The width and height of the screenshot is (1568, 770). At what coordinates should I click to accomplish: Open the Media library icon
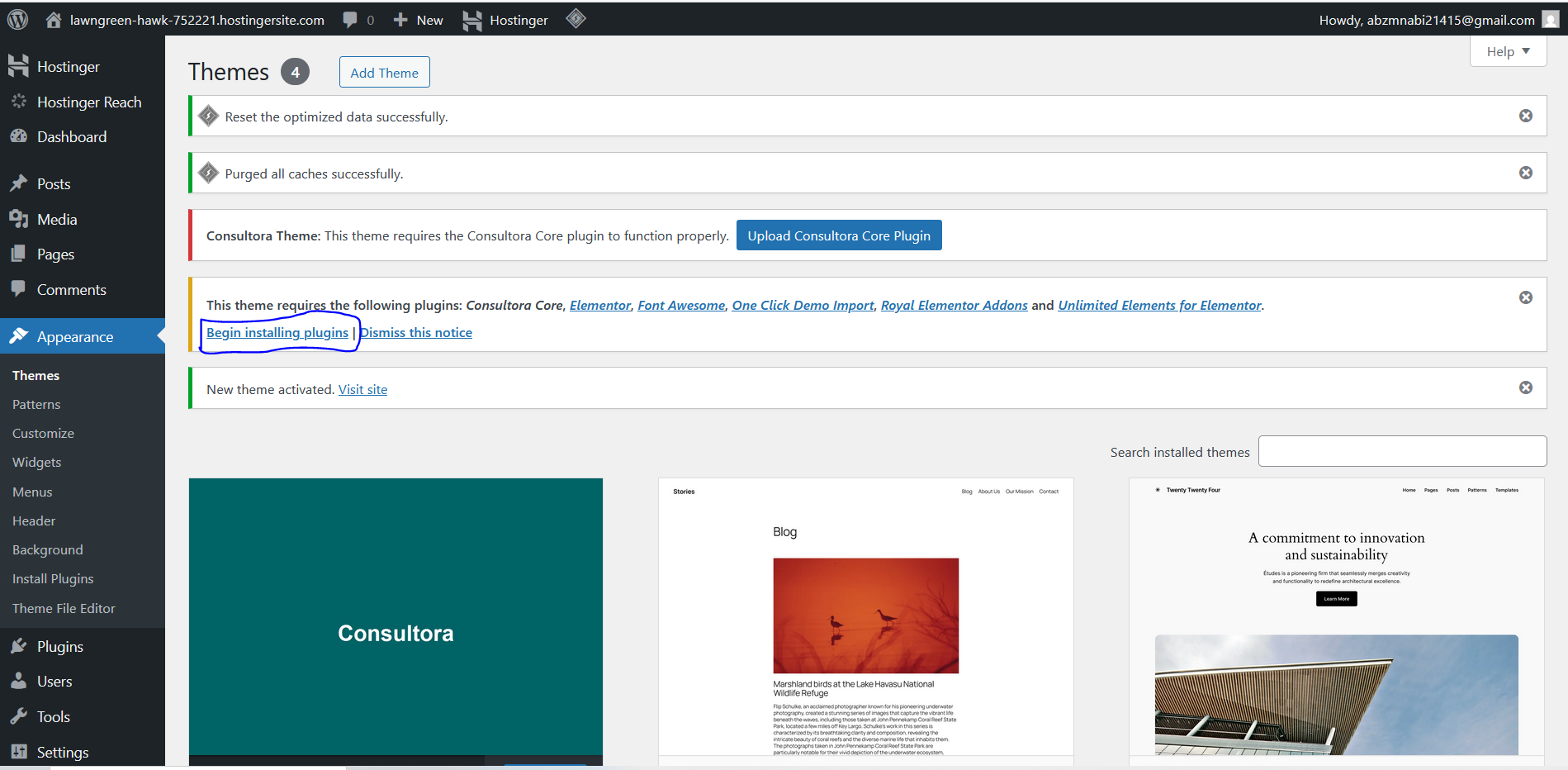click(19, 219)
